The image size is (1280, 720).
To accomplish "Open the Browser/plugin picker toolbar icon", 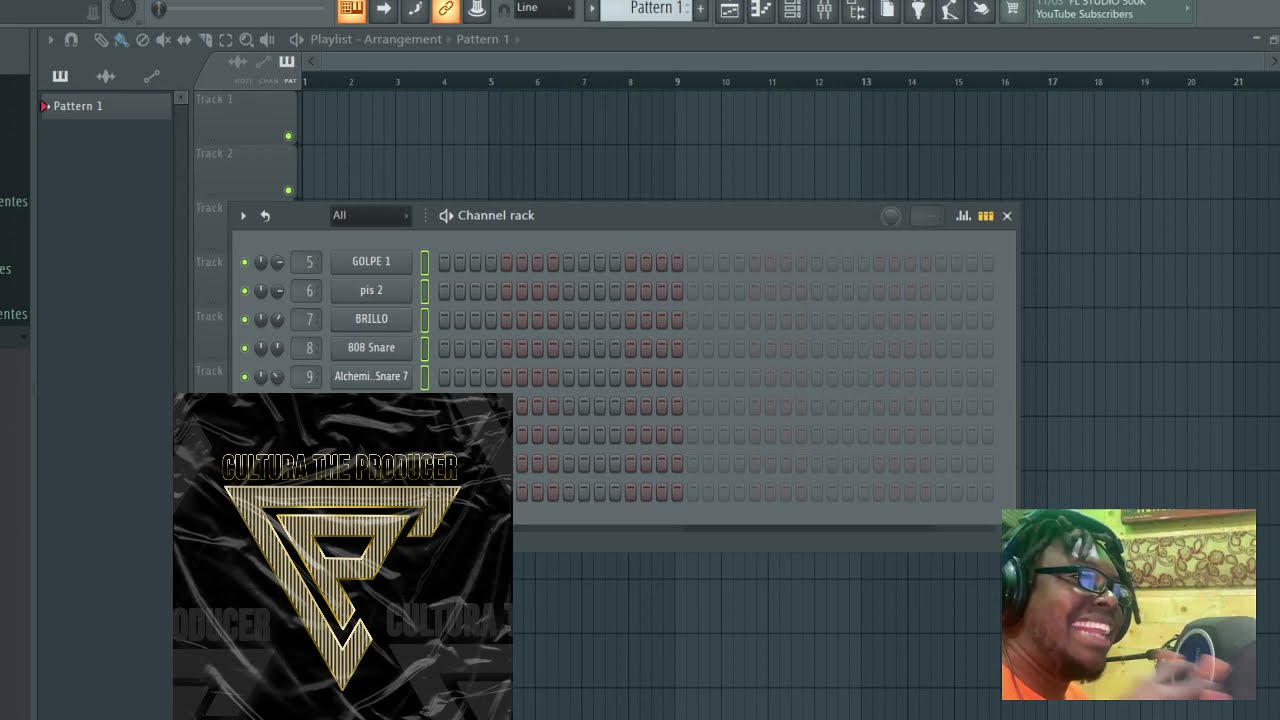I will pyautogui.click(x=855, y=10).
